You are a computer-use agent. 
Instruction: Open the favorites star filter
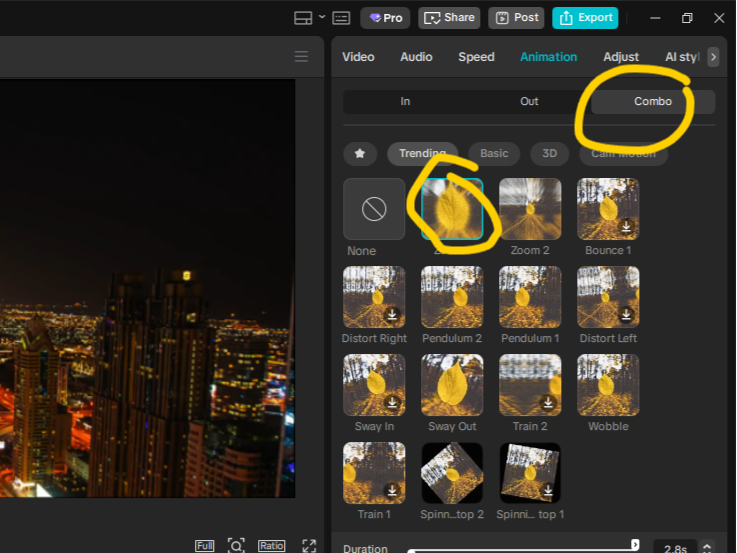coord(360,153)
